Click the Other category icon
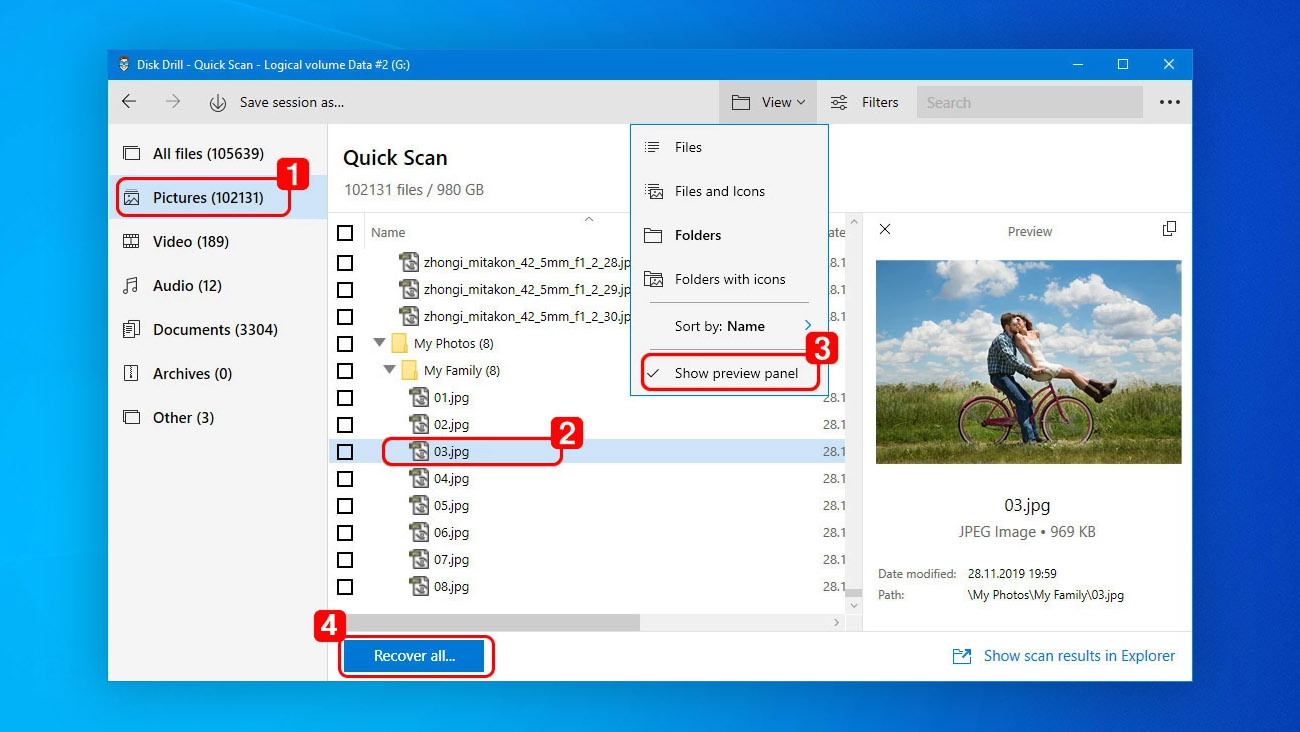 click(131, 418)
